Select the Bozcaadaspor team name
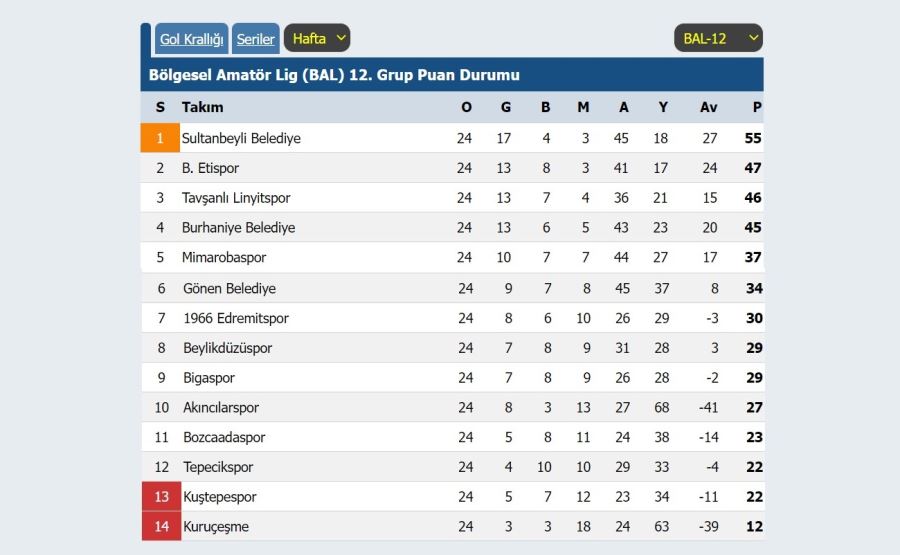The image size is (900, 555). coord(224,437)
